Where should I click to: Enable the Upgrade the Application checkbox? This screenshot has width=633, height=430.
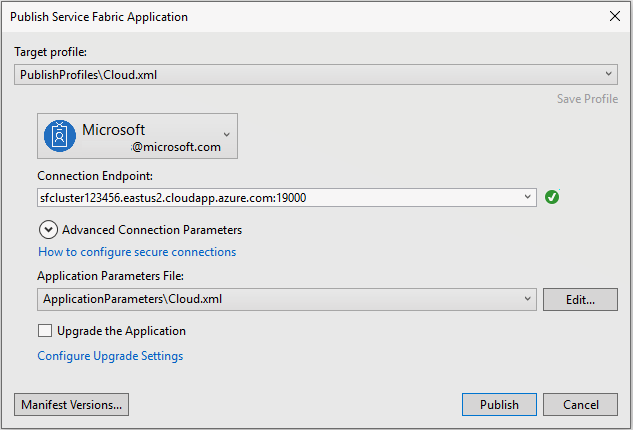point(45,331)
